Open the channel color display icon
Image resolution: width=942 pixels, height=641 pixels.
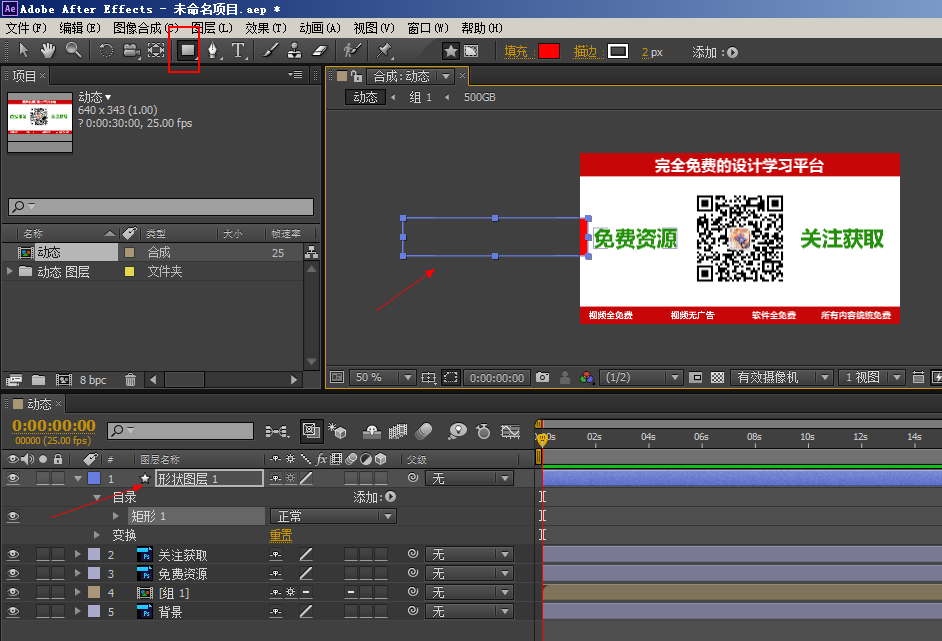click(586, 377)
